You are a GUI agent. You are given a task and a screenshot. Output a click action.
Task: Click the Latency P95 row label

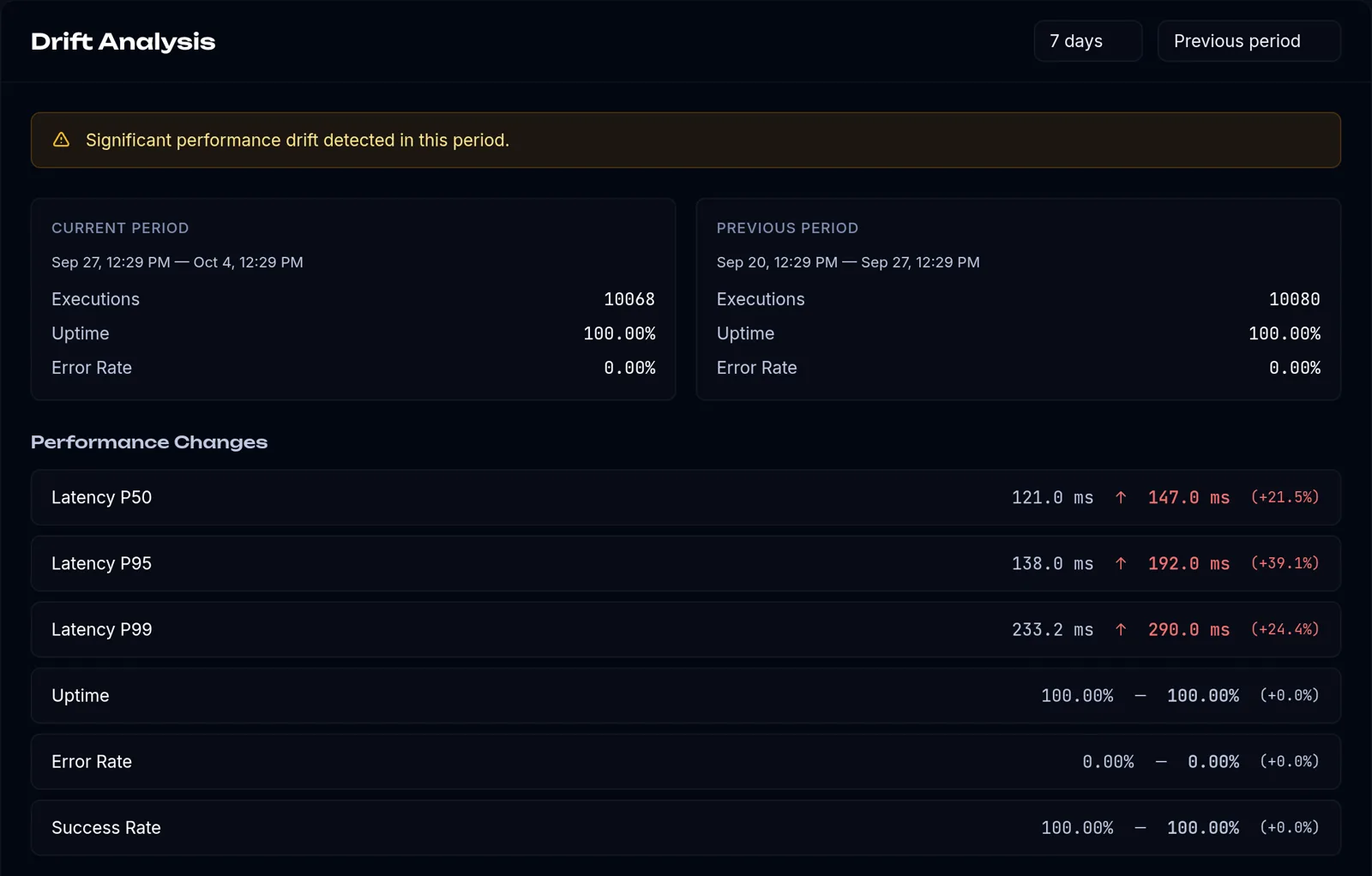pyautogui.click(x=101, y=563)
